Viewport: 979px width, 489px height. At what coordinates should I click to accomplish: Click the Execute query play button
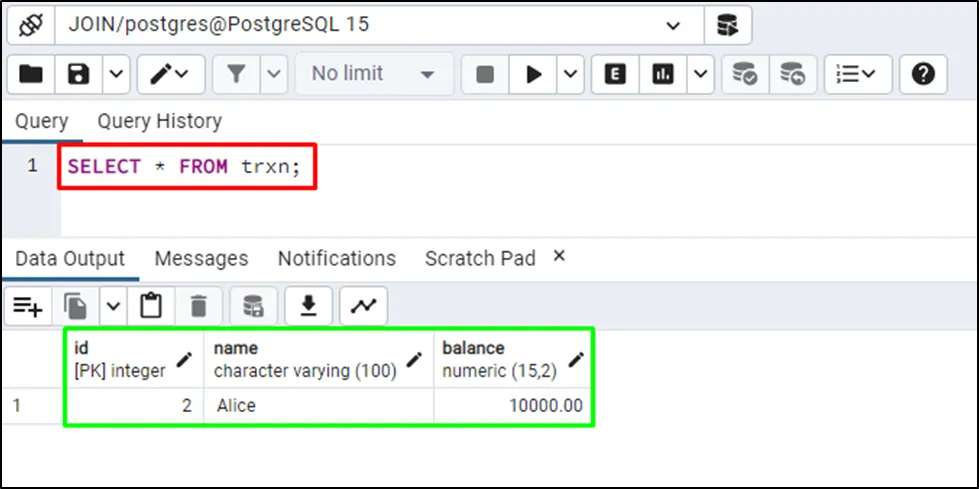pyautogui.click(x=534, y=74)
